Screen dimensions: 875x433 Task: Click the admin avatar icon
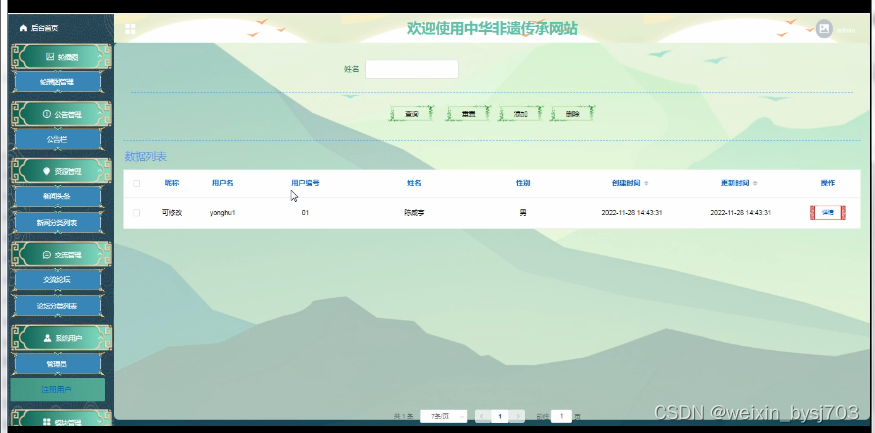point(824,29)
